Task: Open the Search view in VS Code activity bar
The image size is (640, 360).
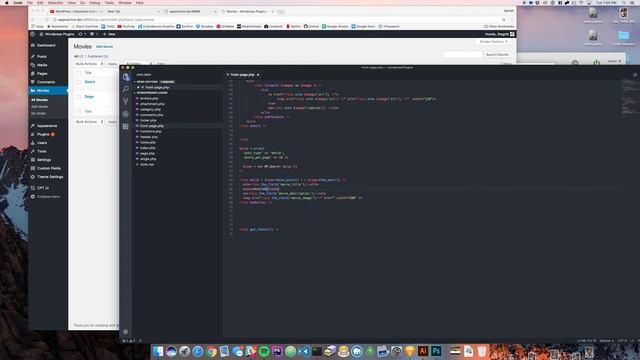Action: [126, 89]
